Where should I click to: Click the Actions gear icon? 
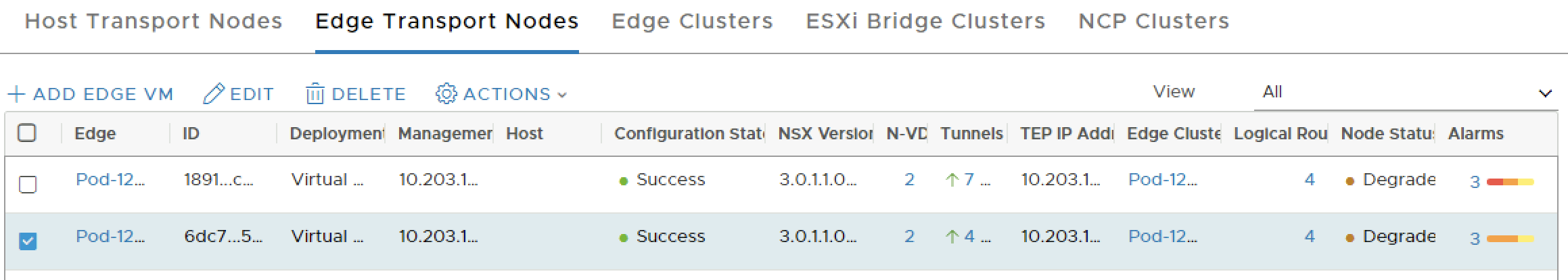point(446,94)
